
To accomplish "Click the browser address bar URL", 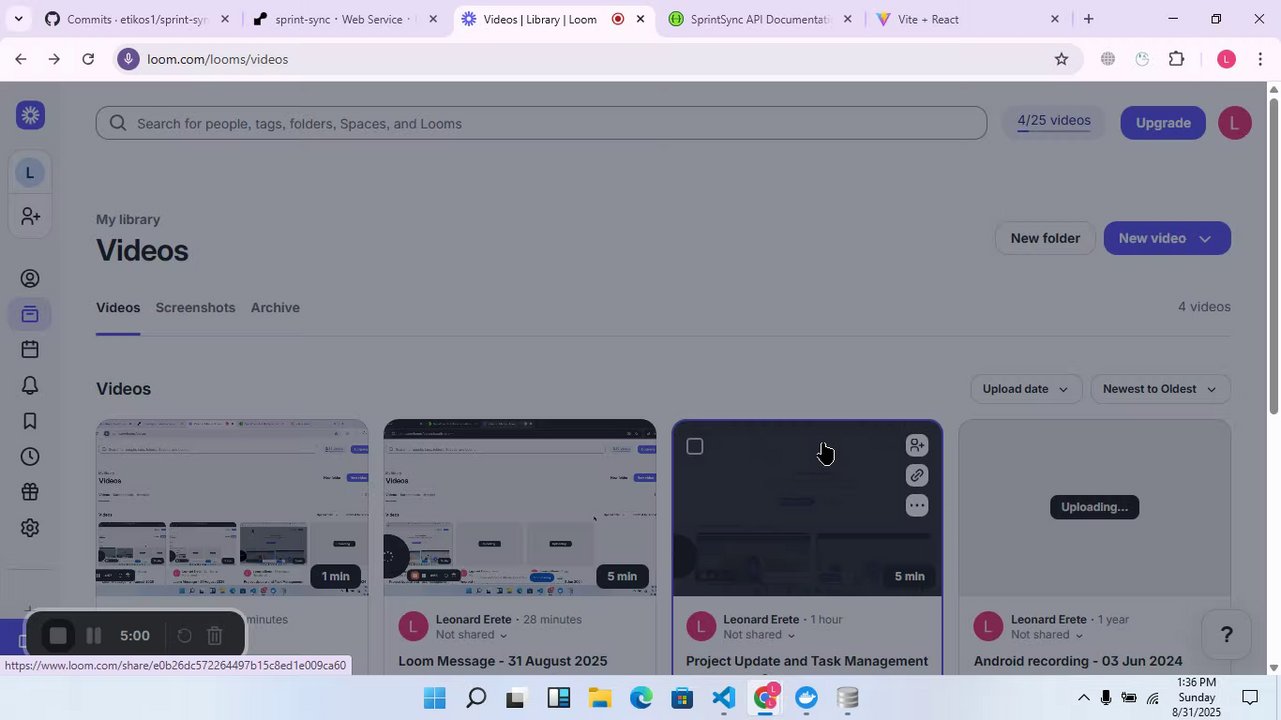I will pos(217,59).
